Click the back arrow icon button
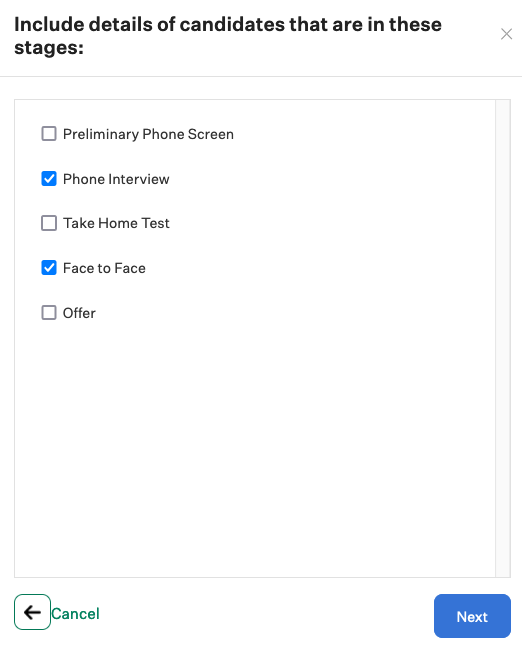This screenshot has width=522, height=647. point(32,612)
